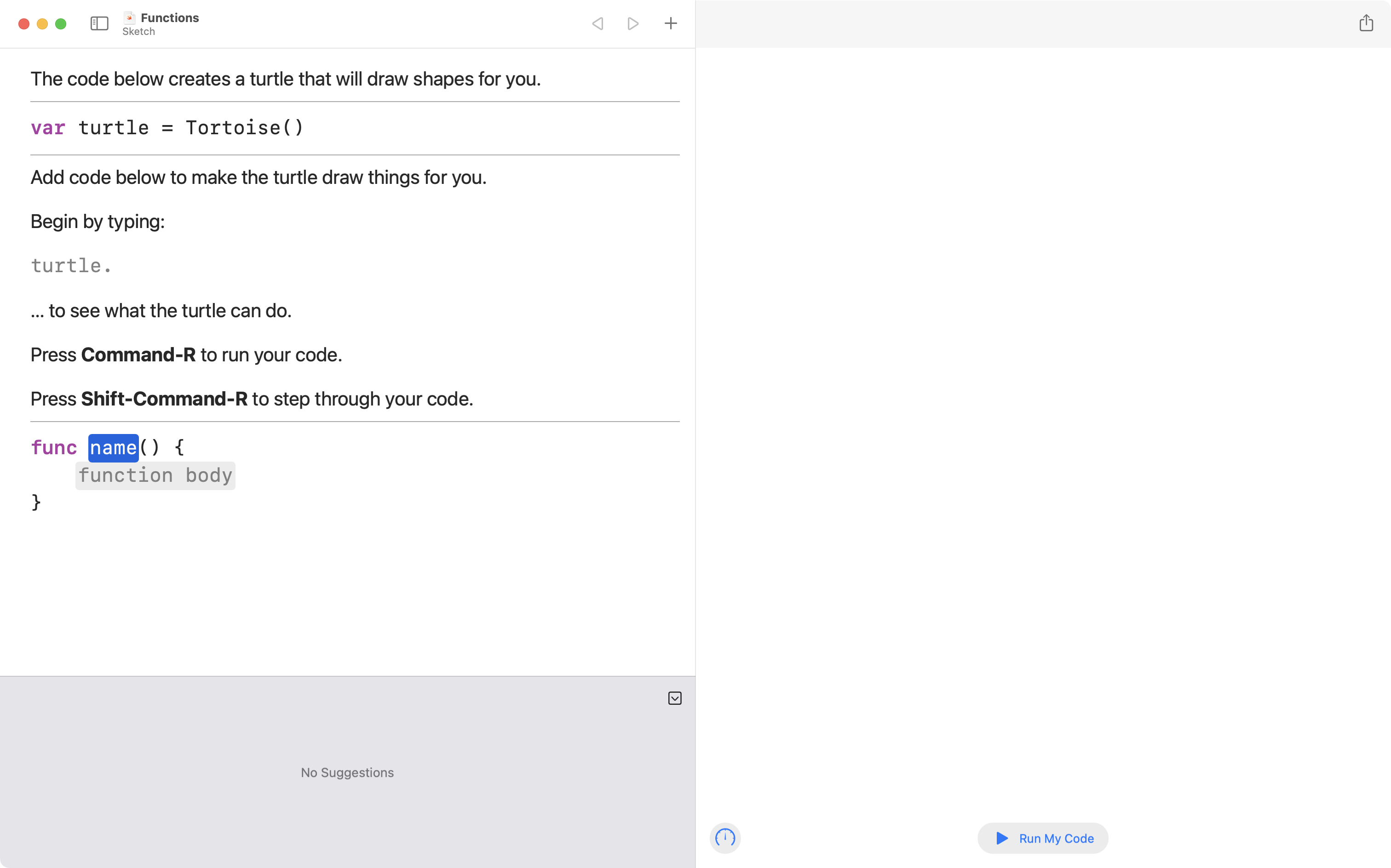Click the turtle. code placeholder
1391x868 pixels.
(x=71, y=265)
